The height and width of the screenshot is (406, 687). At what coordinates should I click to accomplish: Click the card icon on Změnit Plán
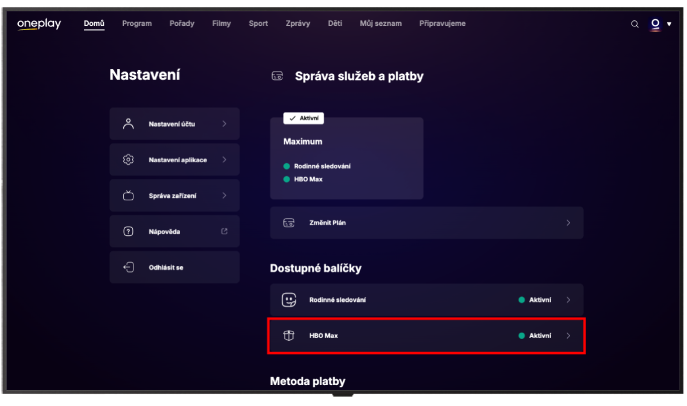289,223
